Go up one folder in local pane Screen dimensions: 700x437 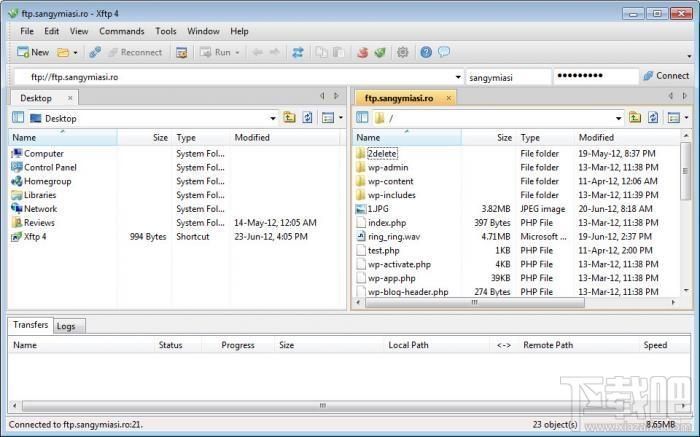pyautogui.click(x=289, y=118)
